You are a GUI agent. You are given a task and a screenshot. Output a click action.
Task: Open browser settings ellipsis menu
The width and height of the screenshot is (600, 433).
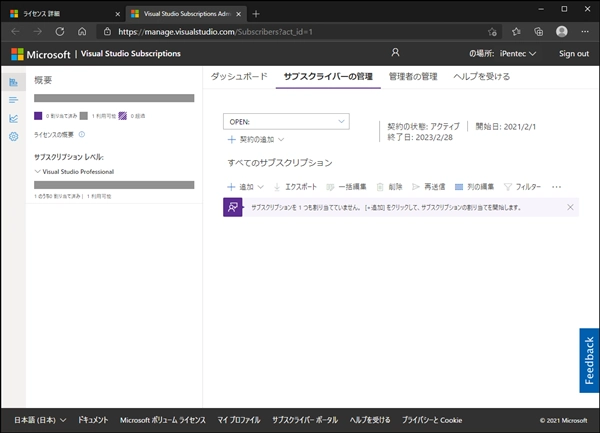pyautogui.click(x=585, y=32)
